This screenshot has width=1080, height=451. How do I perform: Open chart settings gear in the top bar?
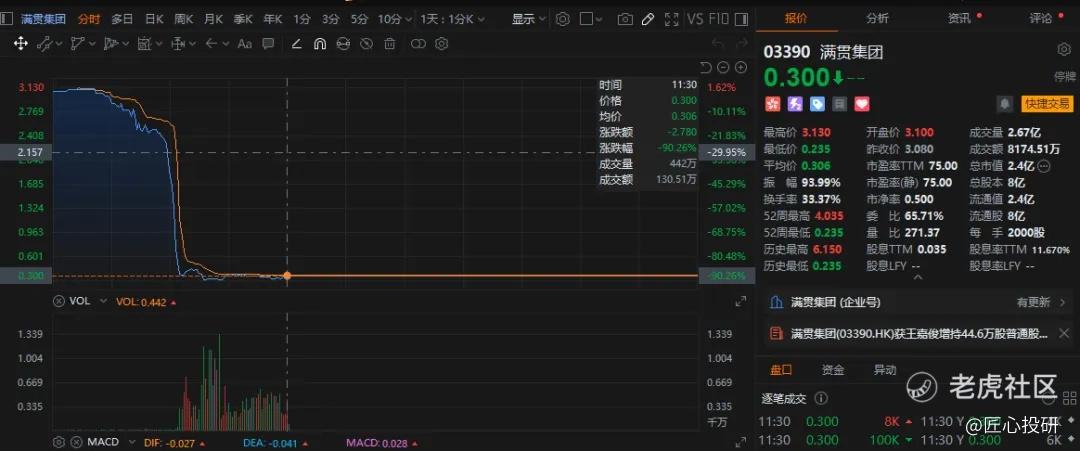(563, 19)
